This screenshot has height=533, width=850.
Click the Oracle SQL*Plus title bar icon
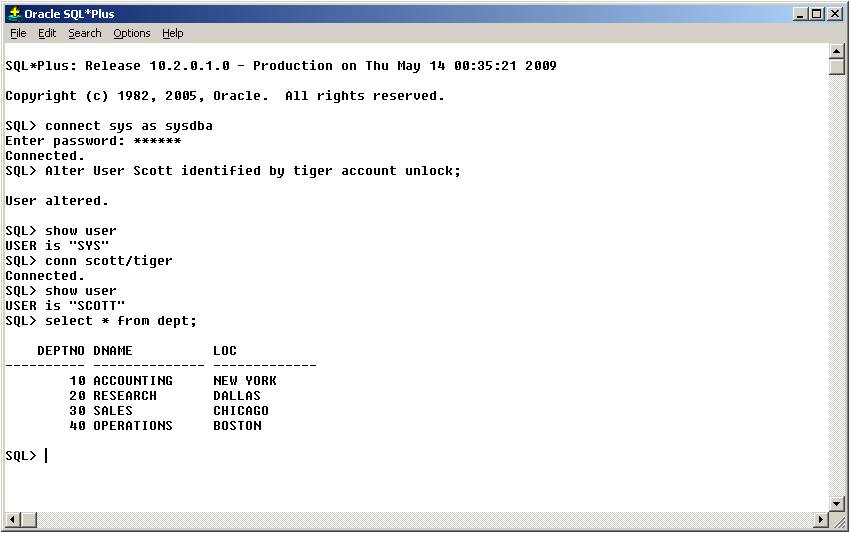point(15,14)
